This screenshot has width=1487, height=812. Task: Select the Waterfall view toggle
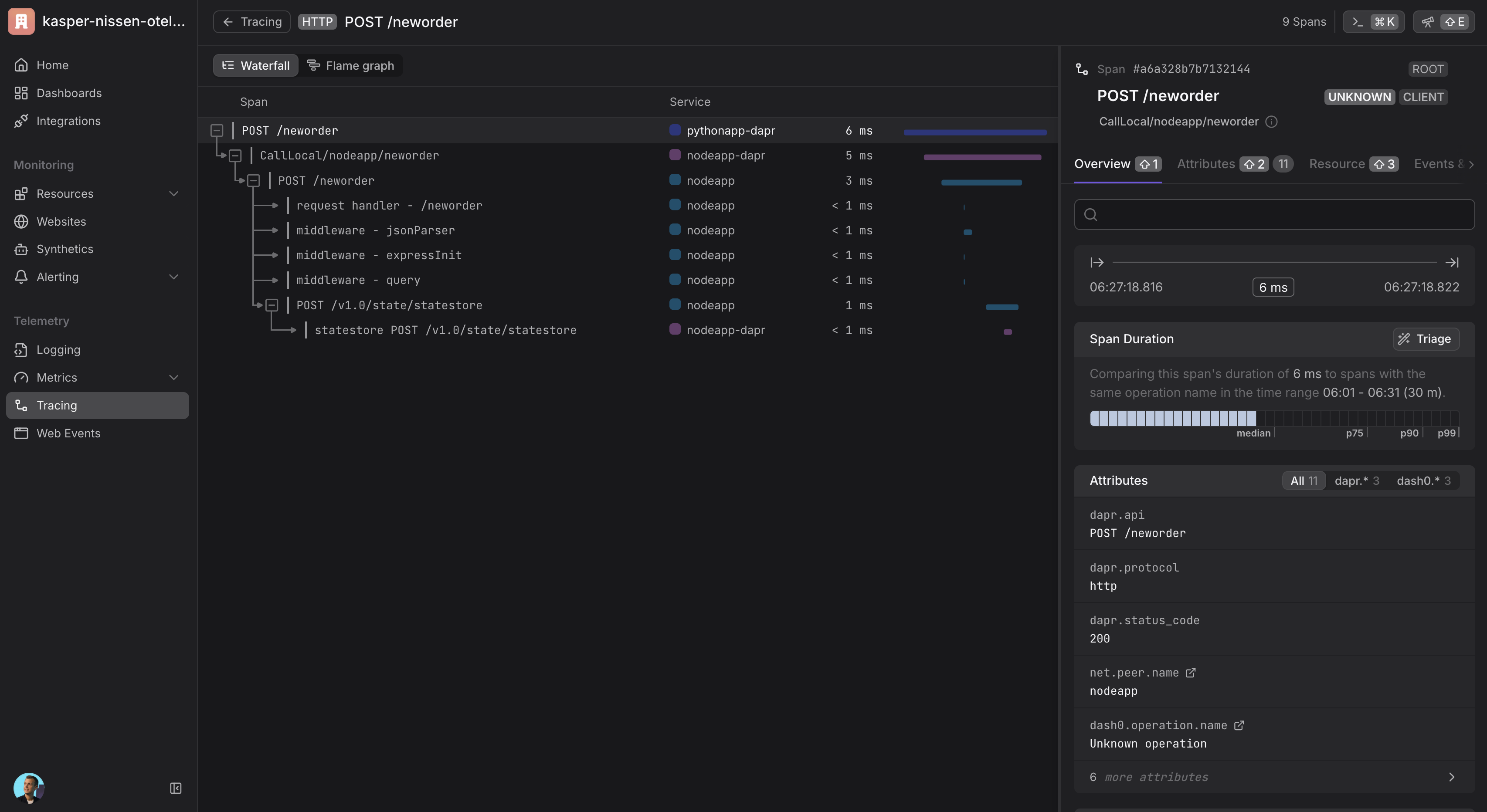(256, 66)
